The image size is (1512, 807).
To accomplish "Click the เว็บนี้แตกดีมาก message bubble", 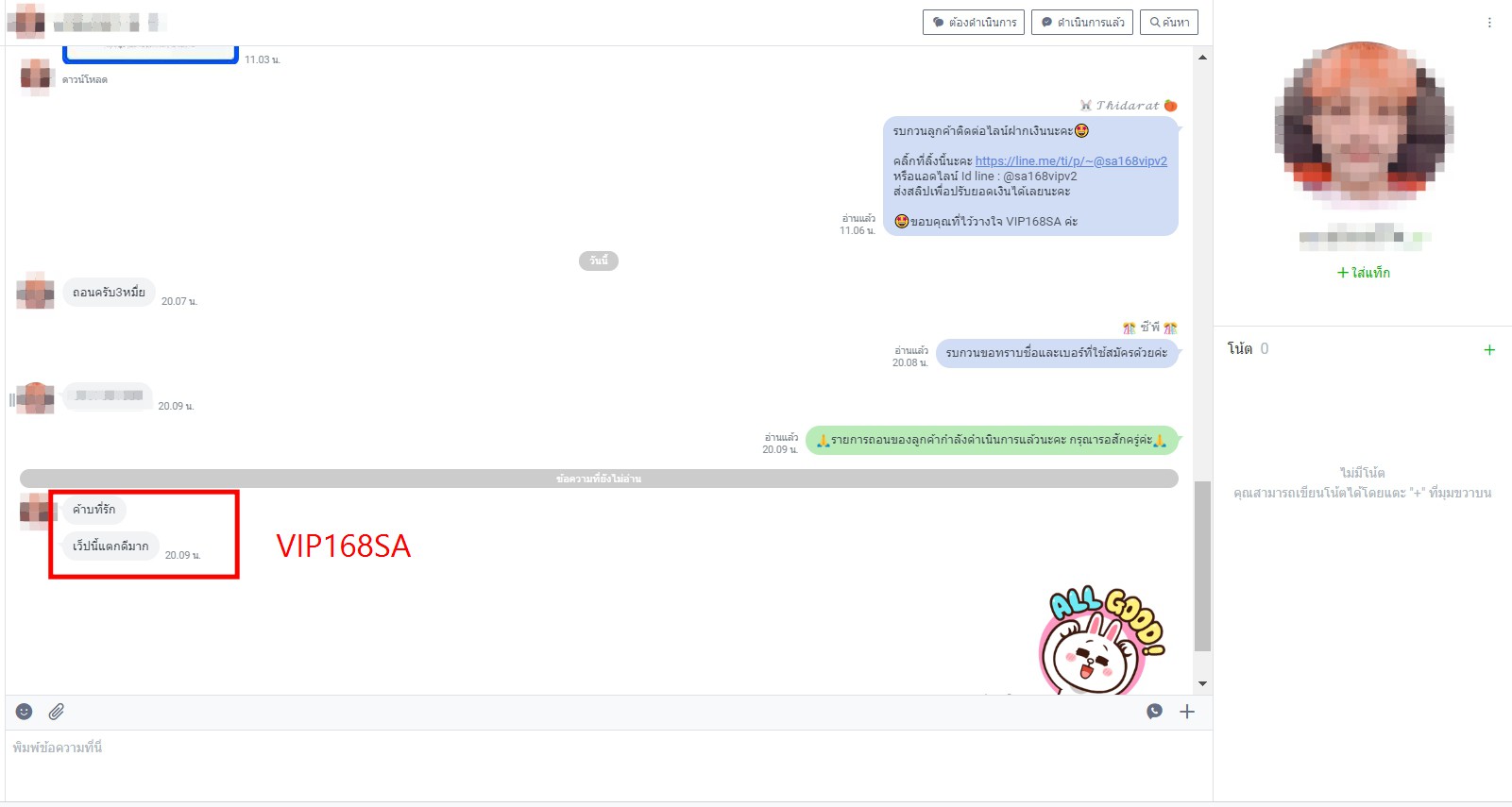I will pyautogui.click(x=110, y=546).
